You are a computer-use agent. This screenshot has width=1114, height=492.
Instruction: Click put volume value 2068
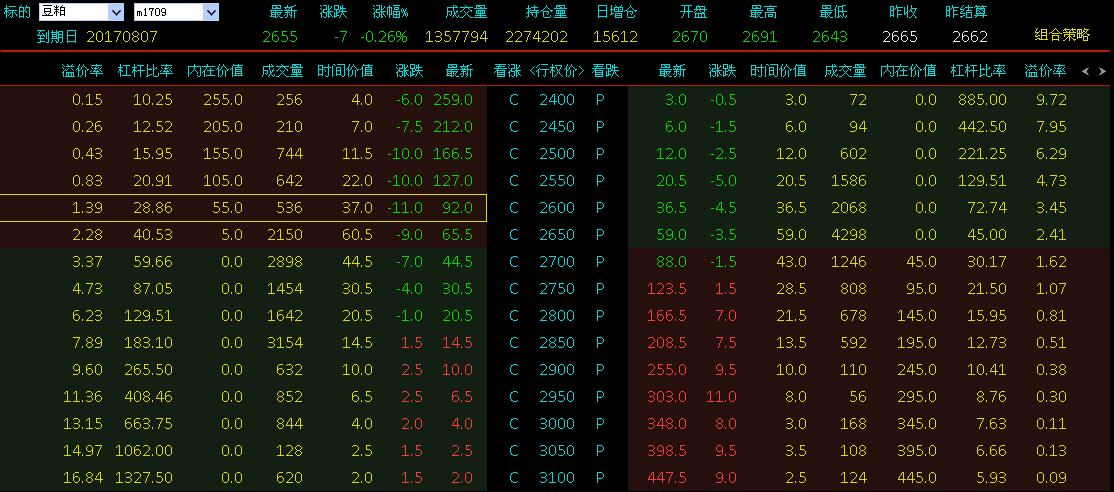(x=848, y=208)
